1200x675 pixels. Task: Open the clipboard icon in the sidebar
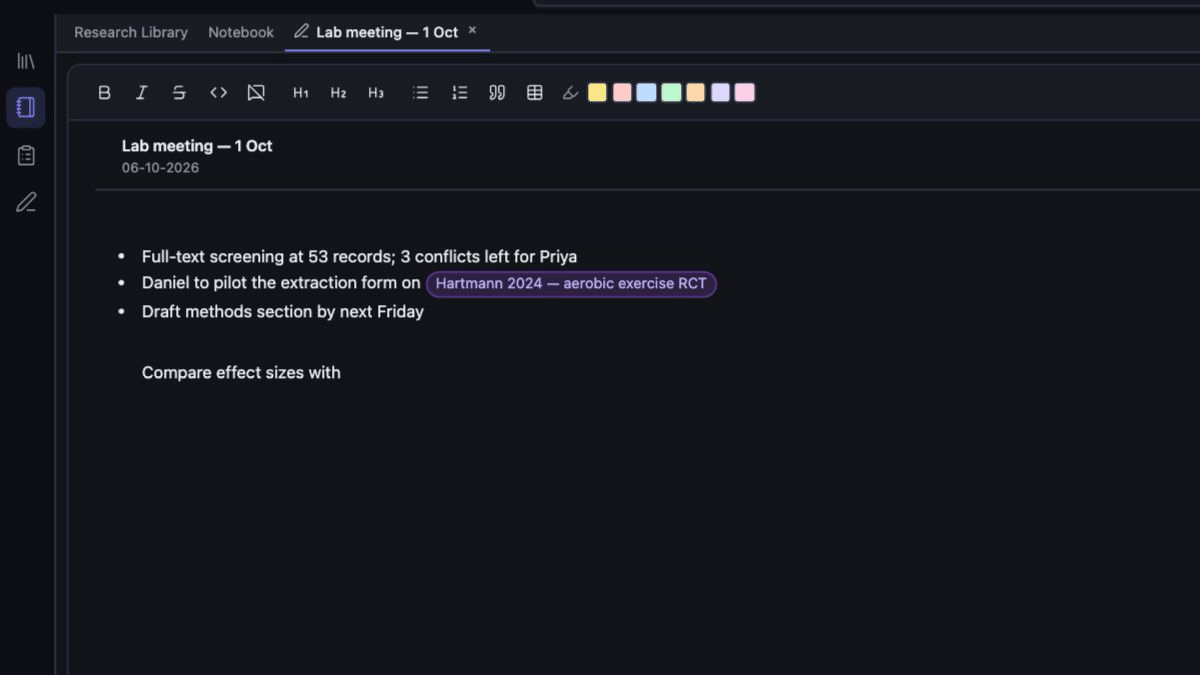pyautogui.click(x=26, y=155)
